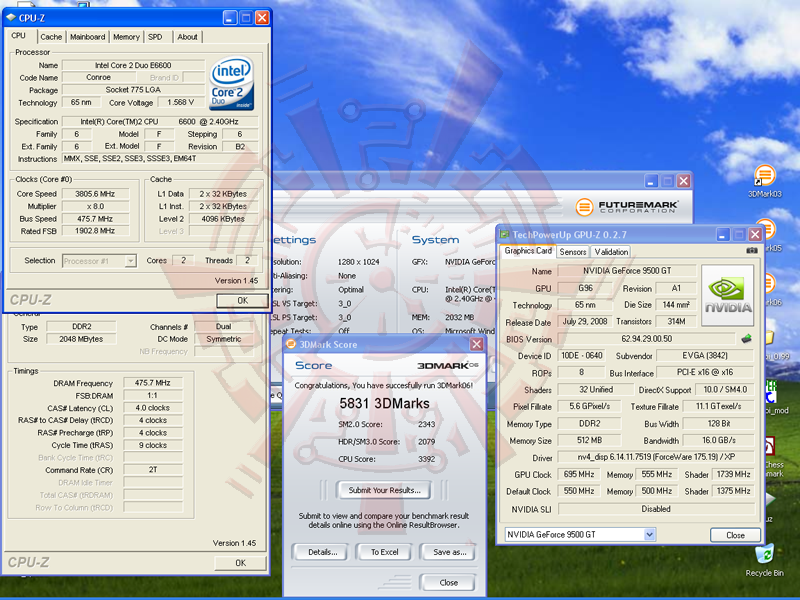Click the BIOS save icon in GPU-Z
The image size is (800, 600).
tap(746, 338)
